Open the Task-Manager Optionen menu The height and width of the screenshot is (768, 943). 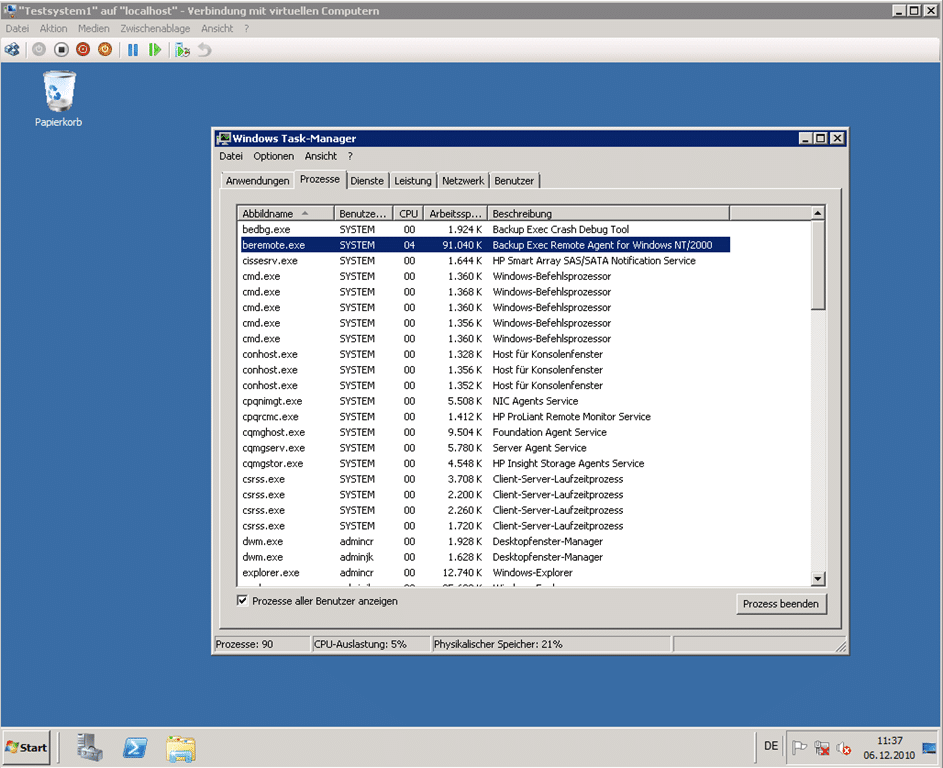click(x=274, y=156)
